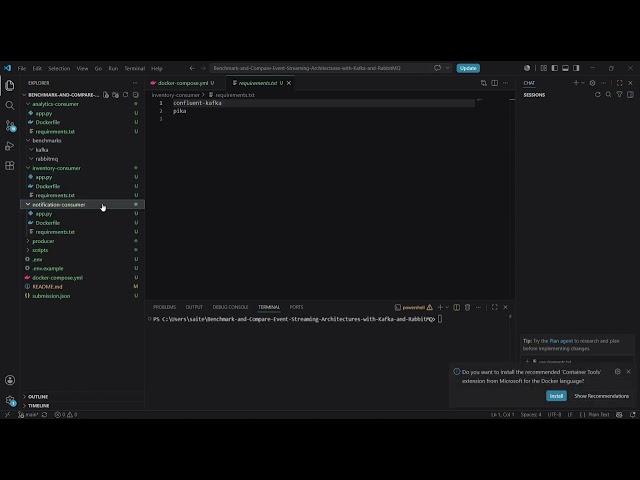Go back using the navigation arrow
This screenshot has height=480, width=640.
(x=192, y=68)
